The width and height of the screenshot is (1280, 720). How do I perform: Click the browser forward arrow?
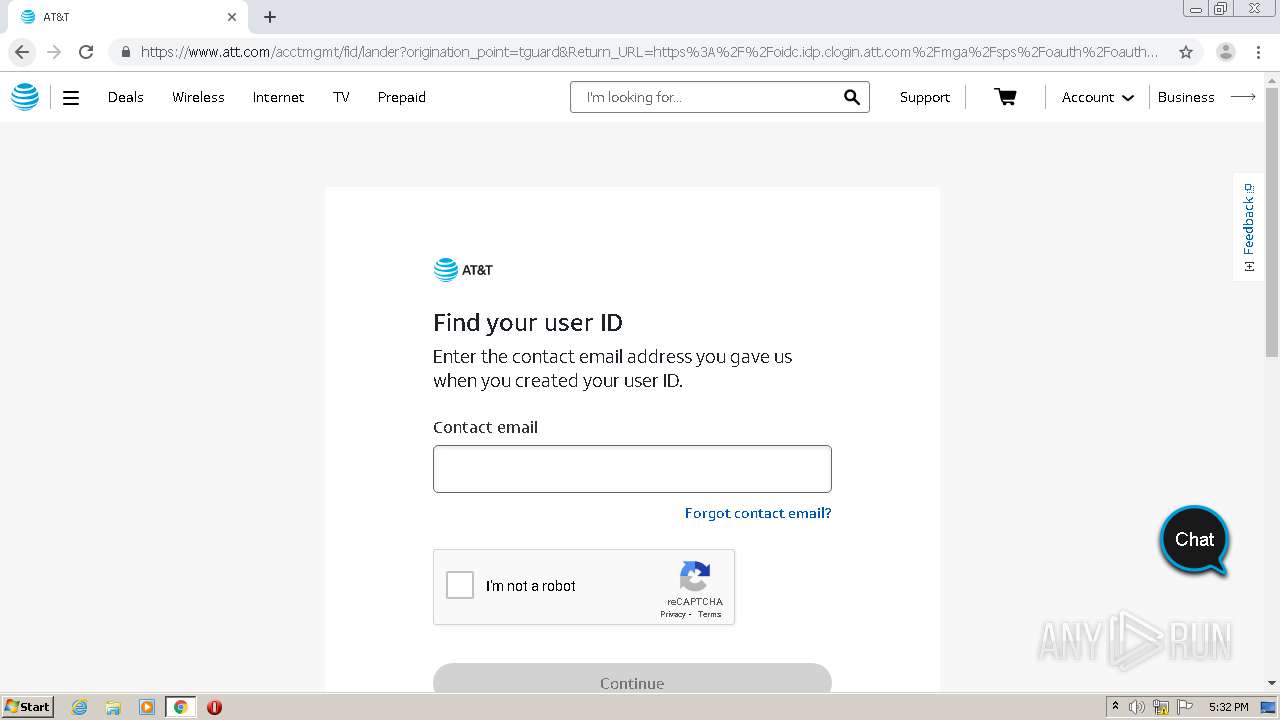coord(54,52)
